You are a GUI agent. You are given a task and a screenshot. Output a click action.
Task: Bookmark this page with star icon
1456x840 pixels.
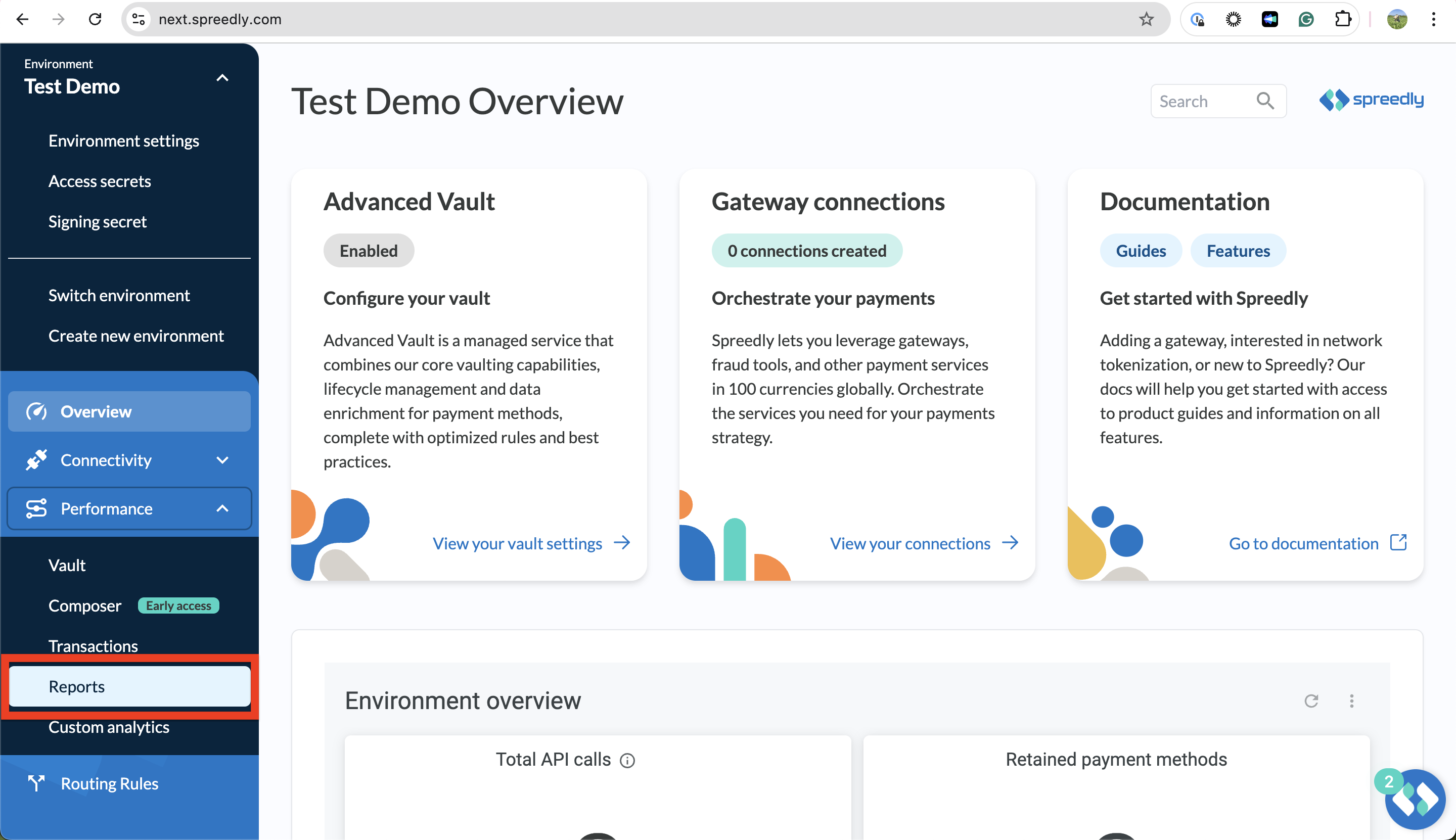point(1146,19)
